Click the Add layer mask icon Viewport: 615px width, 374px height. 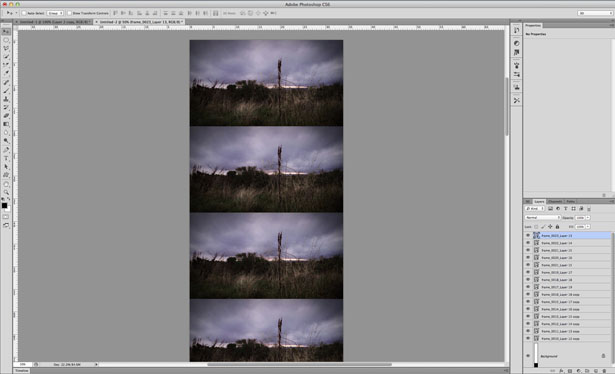570,371
